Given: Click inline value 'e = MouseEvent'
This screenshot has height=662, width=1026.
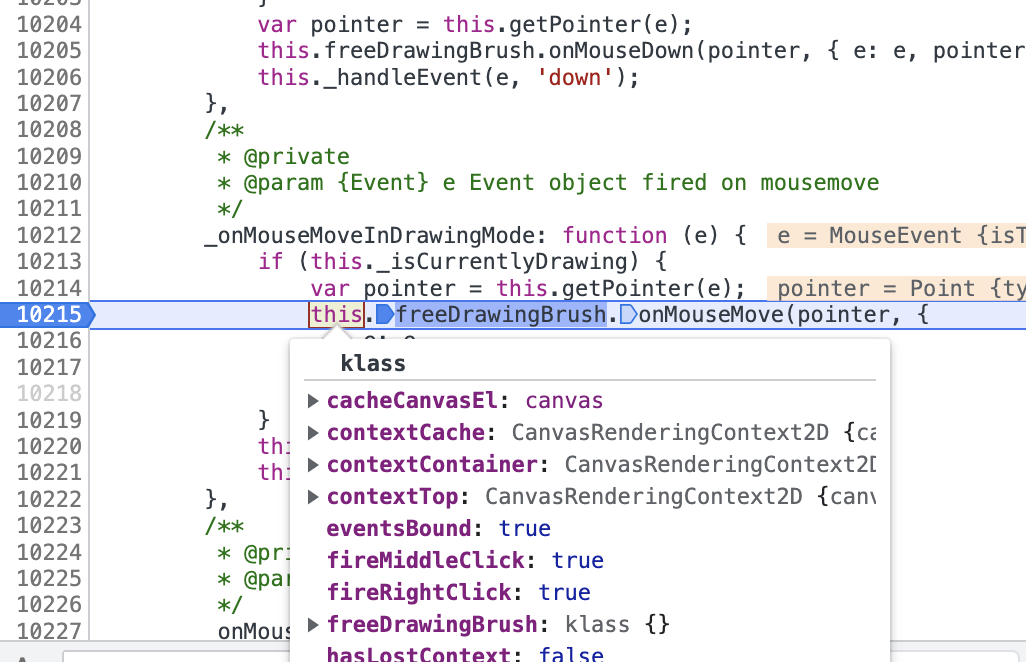Looking at the screenshot, I should click(x=896, y=235).
